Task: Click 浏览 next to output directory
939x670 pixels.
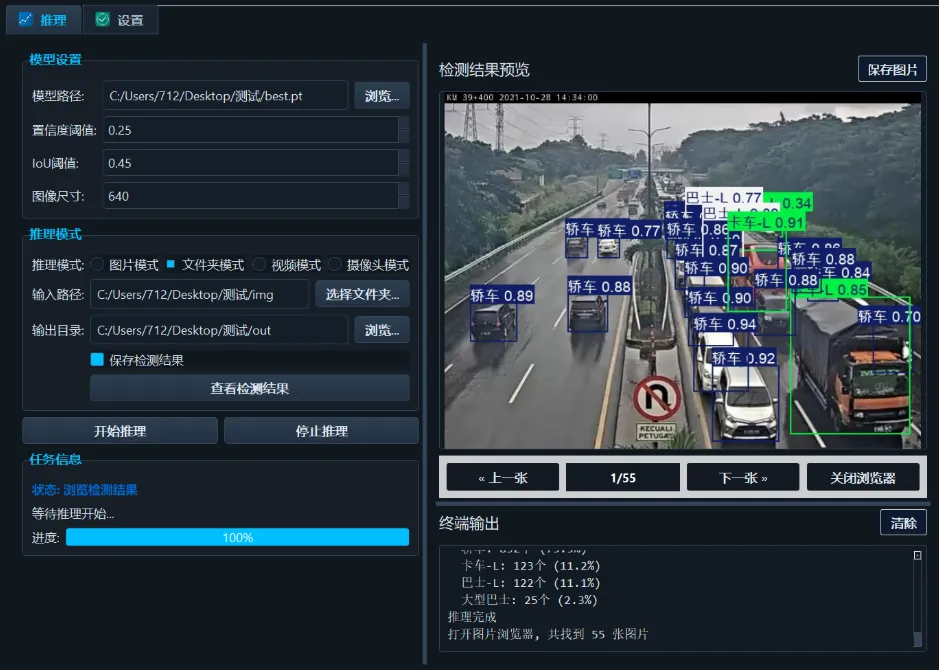Action: coord(381,329)
